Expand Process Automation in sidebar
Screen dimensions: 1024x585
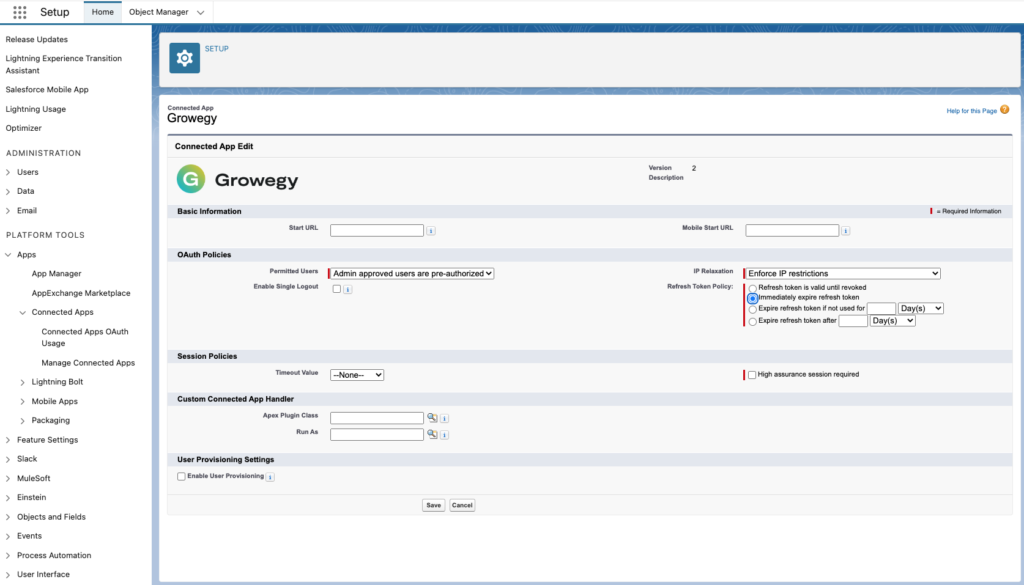(8, 556)
